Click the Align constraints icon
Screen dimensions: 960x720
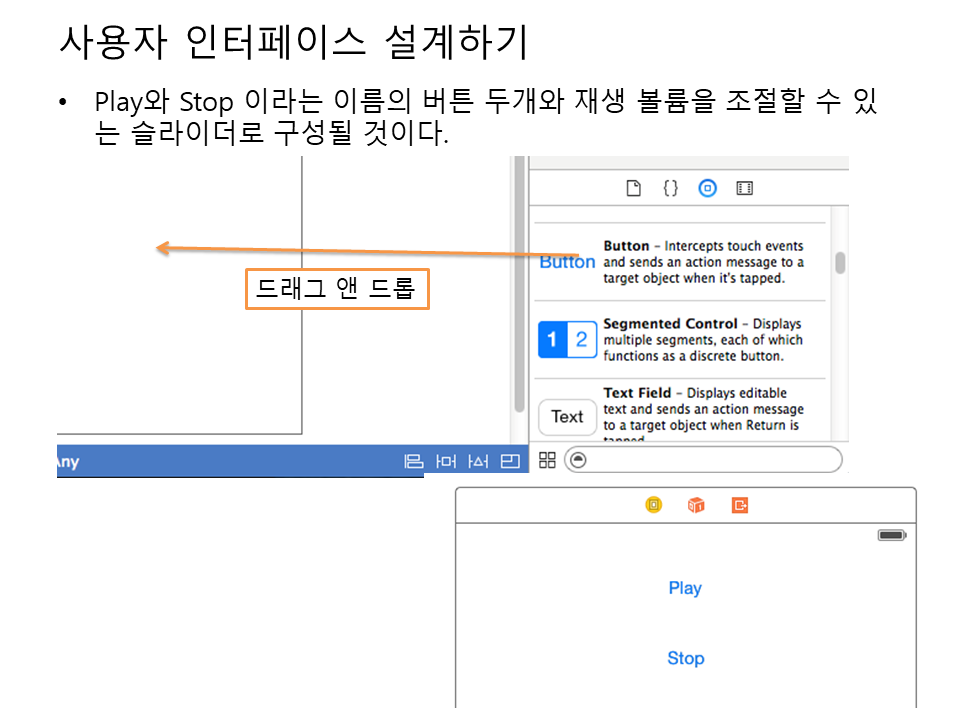(413, 461)
